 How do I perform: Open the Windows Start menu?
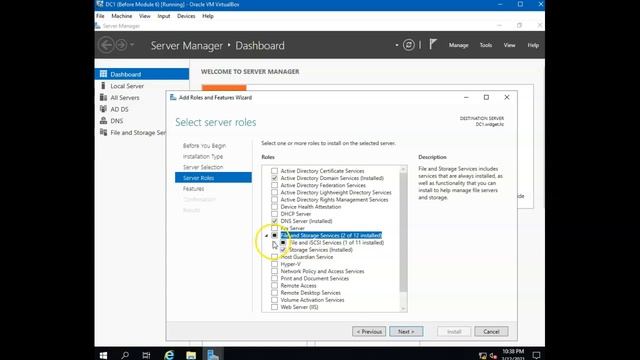click(103, 355)
